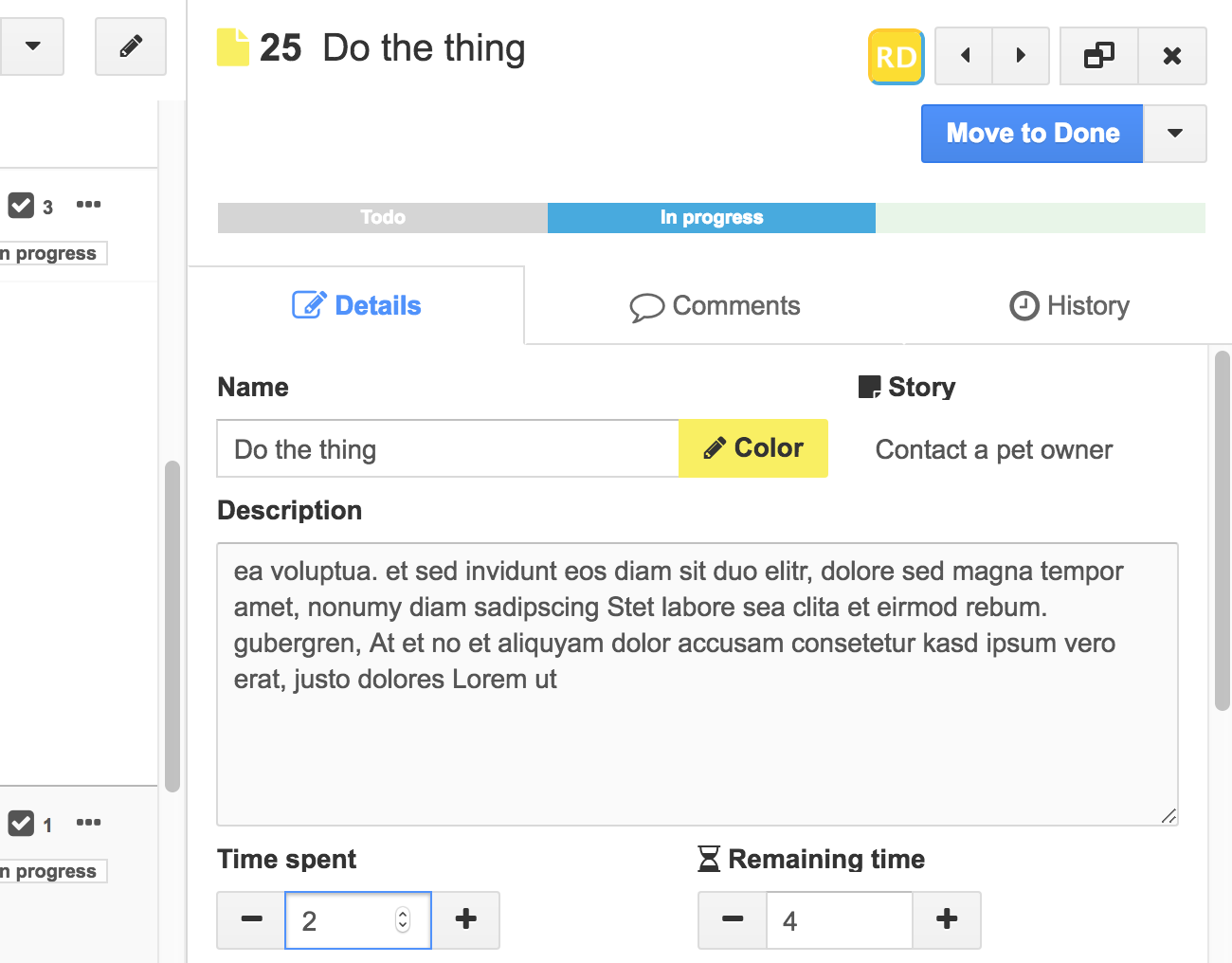
Task: Switch to the Comments tab
Action: coord(715,306)
